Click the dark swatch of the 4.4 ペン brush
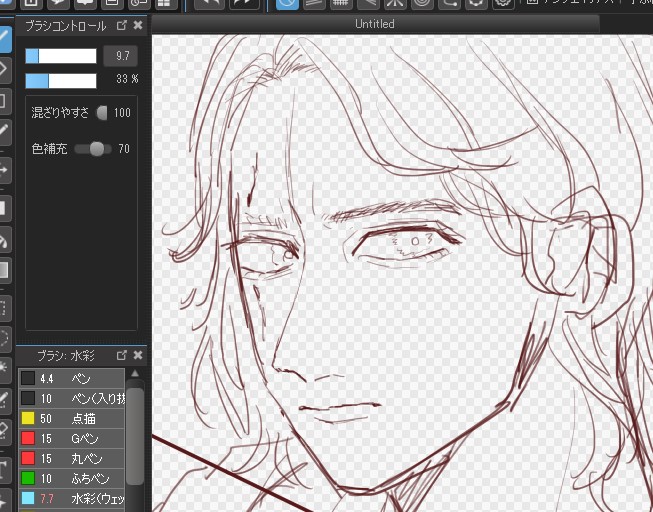Image resolution: width=653 pixels, height=512 pixels. pos(28,378)
